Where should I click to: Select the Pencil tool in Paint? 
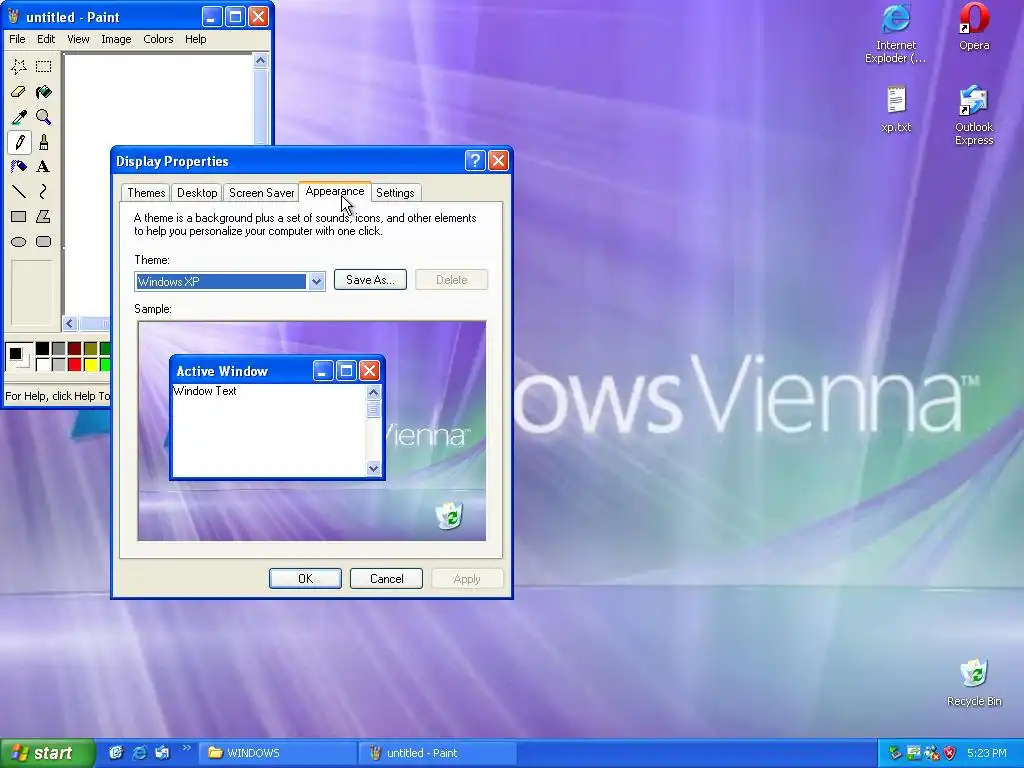pos(18,142)
